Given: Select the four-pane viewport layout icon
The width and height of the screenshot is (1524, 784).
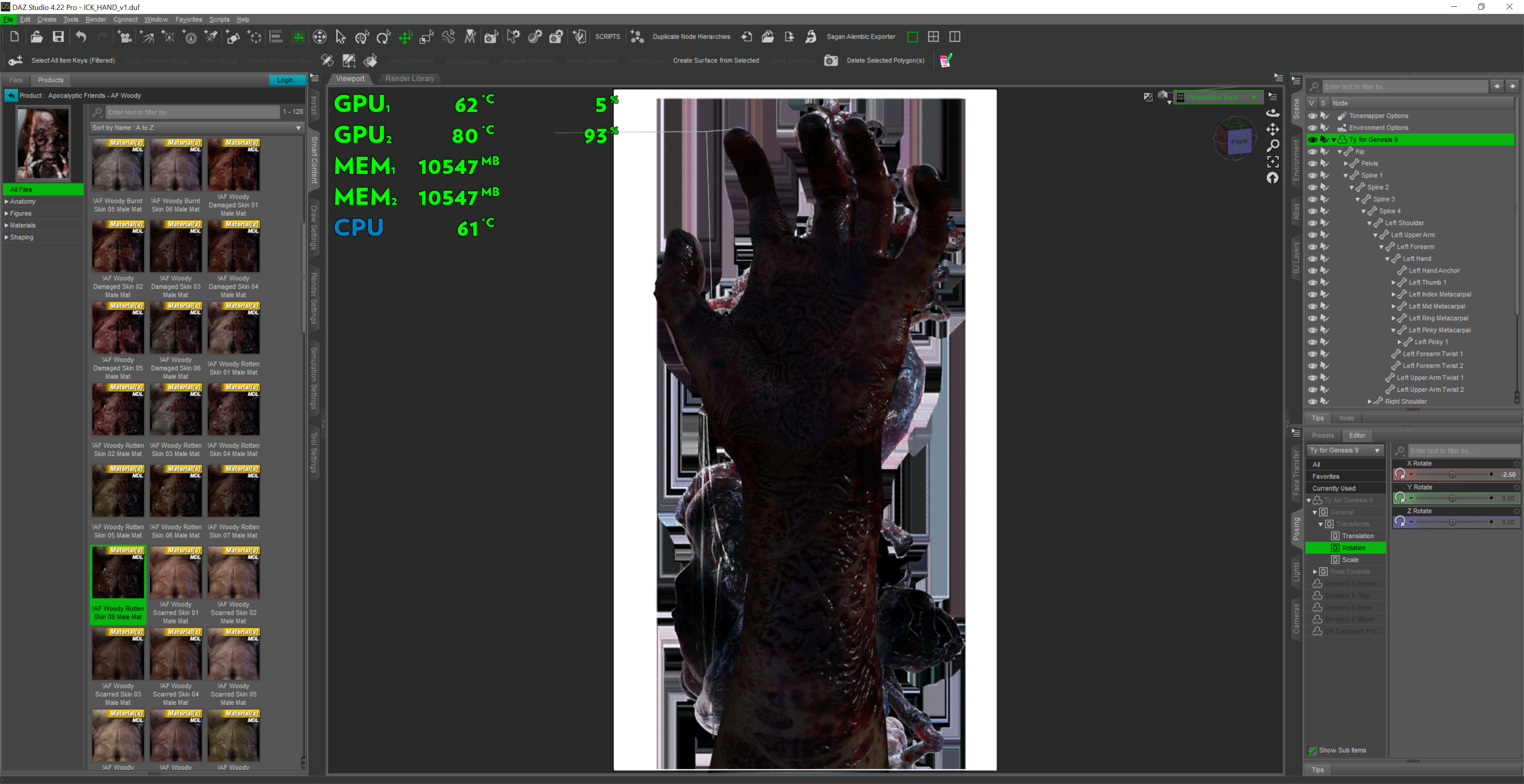Looking at the screenshot, I should point(933,37).
